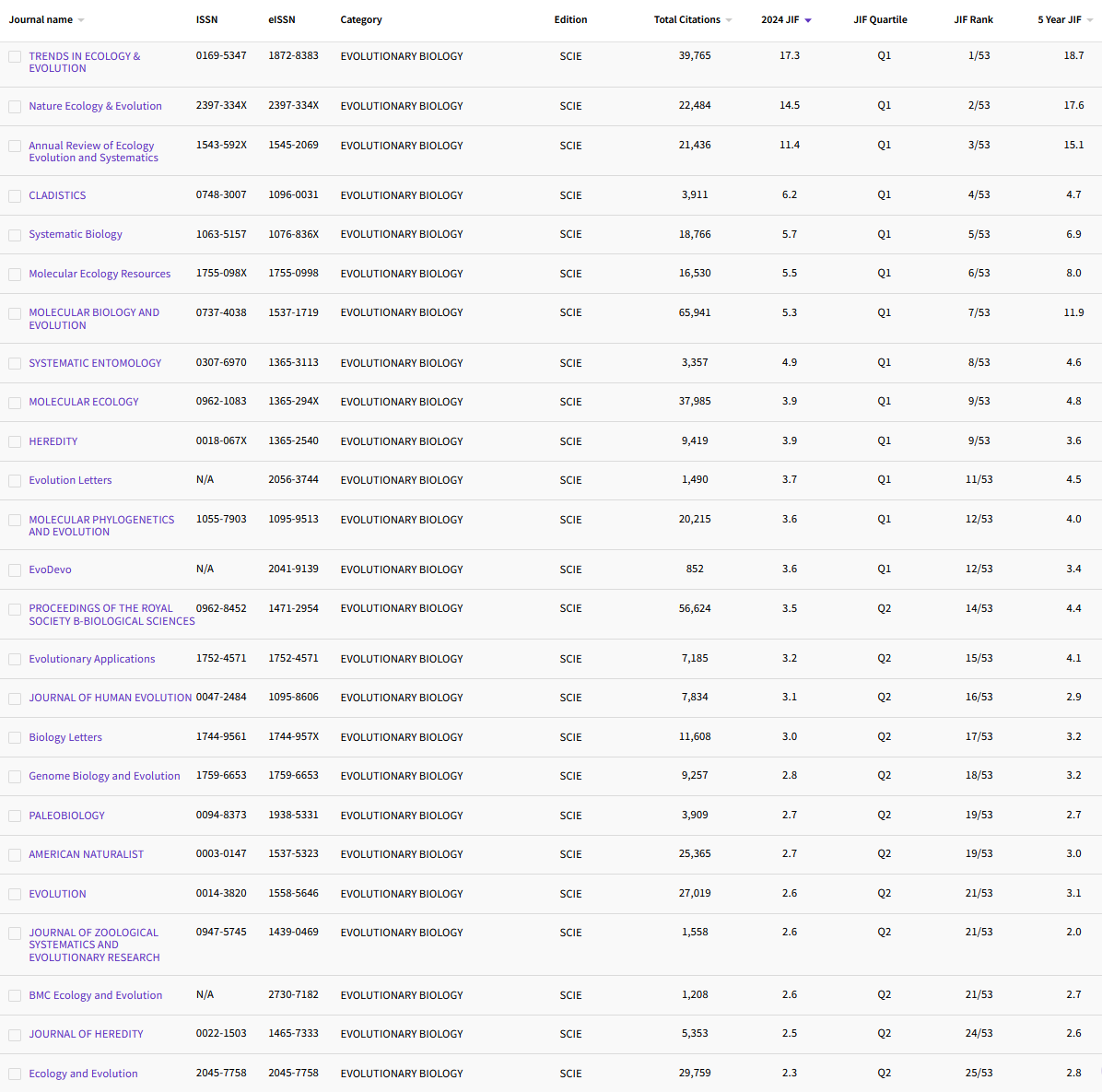Tick the Biology Letters checkbox
The width and height of the screenshot is (1102, 1092).
click(x=15, y=738)
